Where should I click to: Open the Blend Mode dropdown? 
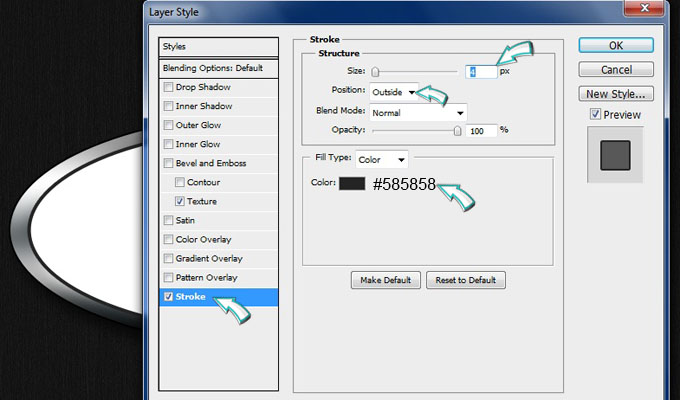(x=418, y=113)
